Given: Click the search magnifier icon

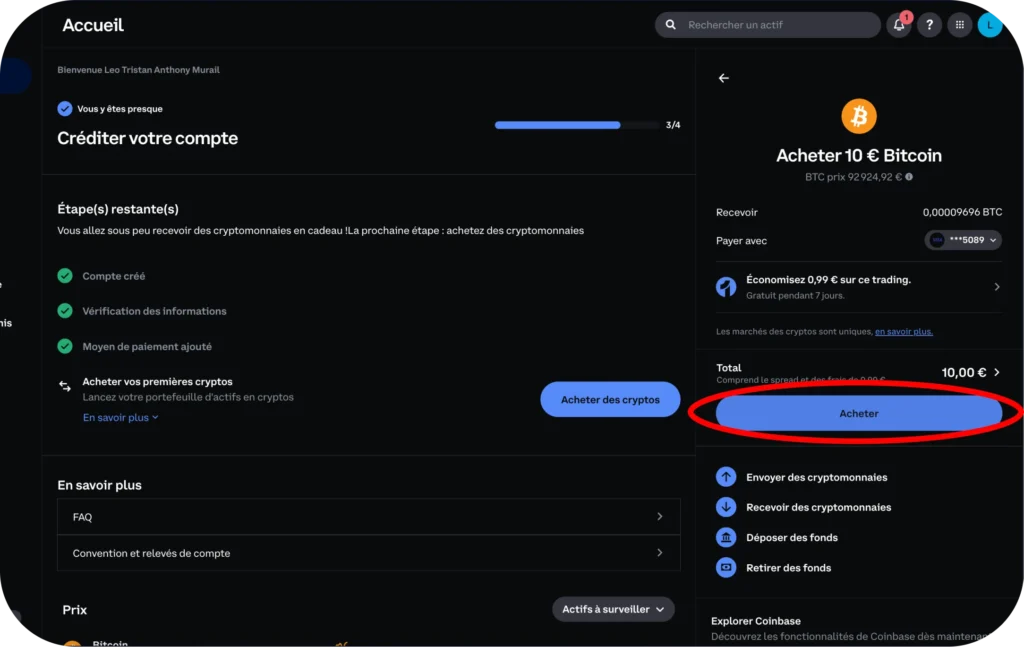Looking at the screenshot, I should (x=671, y=25).
